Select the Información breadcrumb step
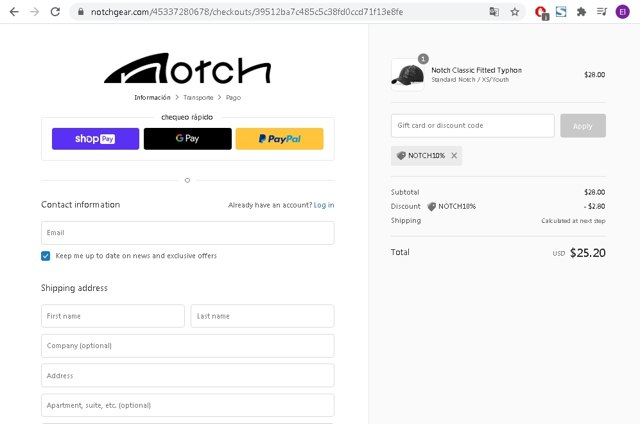 pyautogui.click(x=152, y=98)
